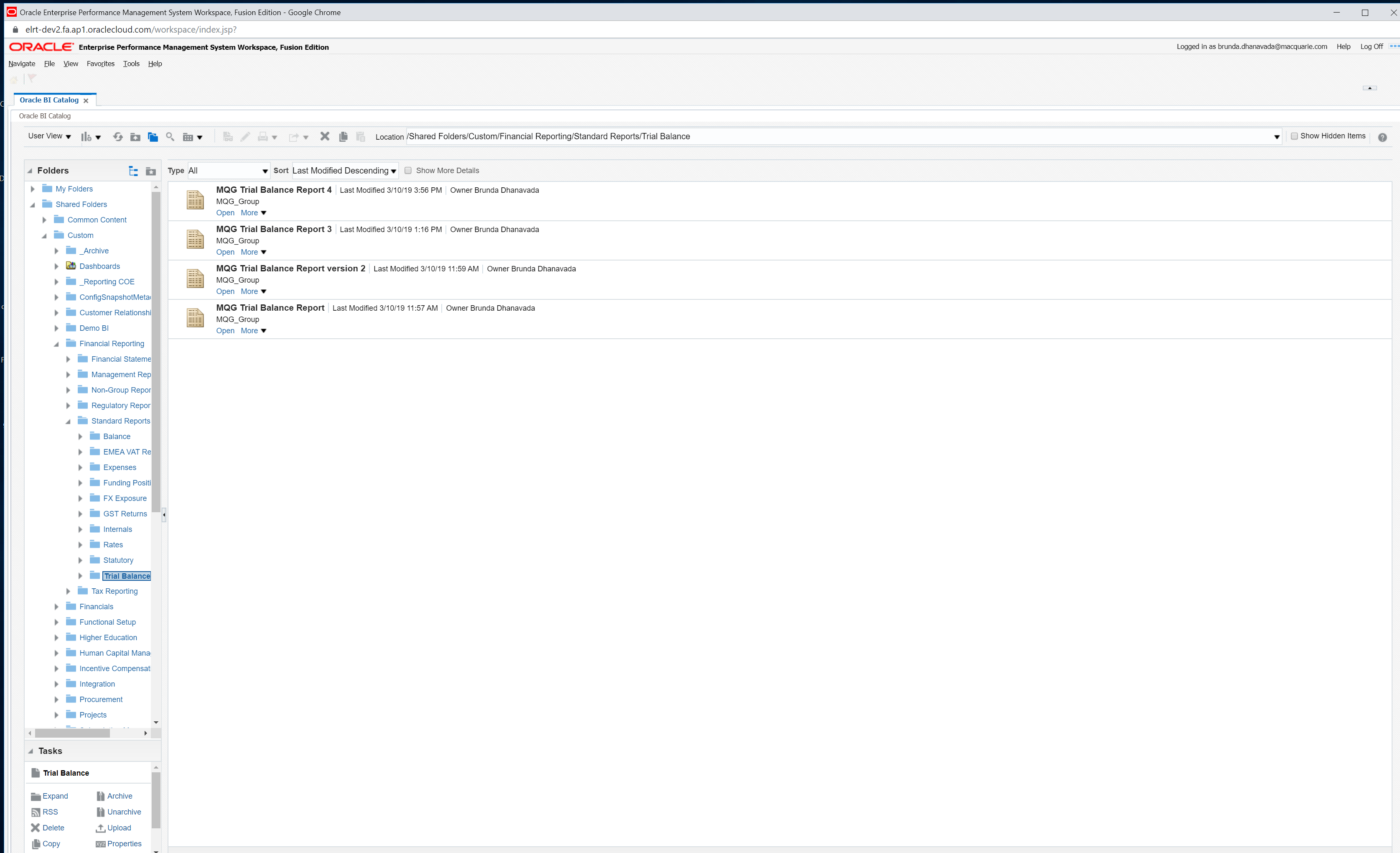Refresh the catalog view

tap(117, 136)
